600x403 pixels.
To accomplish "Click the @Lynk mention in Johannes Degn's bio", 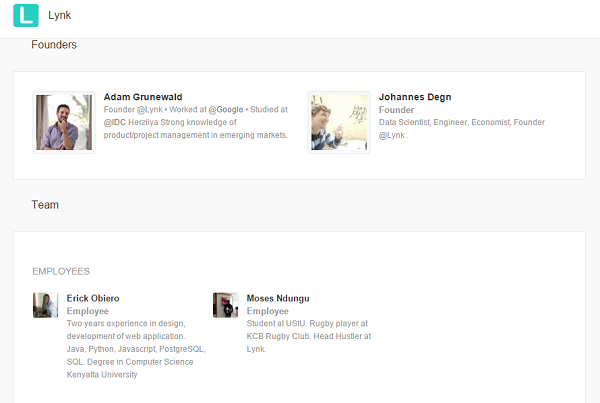I will click(391, 135).
